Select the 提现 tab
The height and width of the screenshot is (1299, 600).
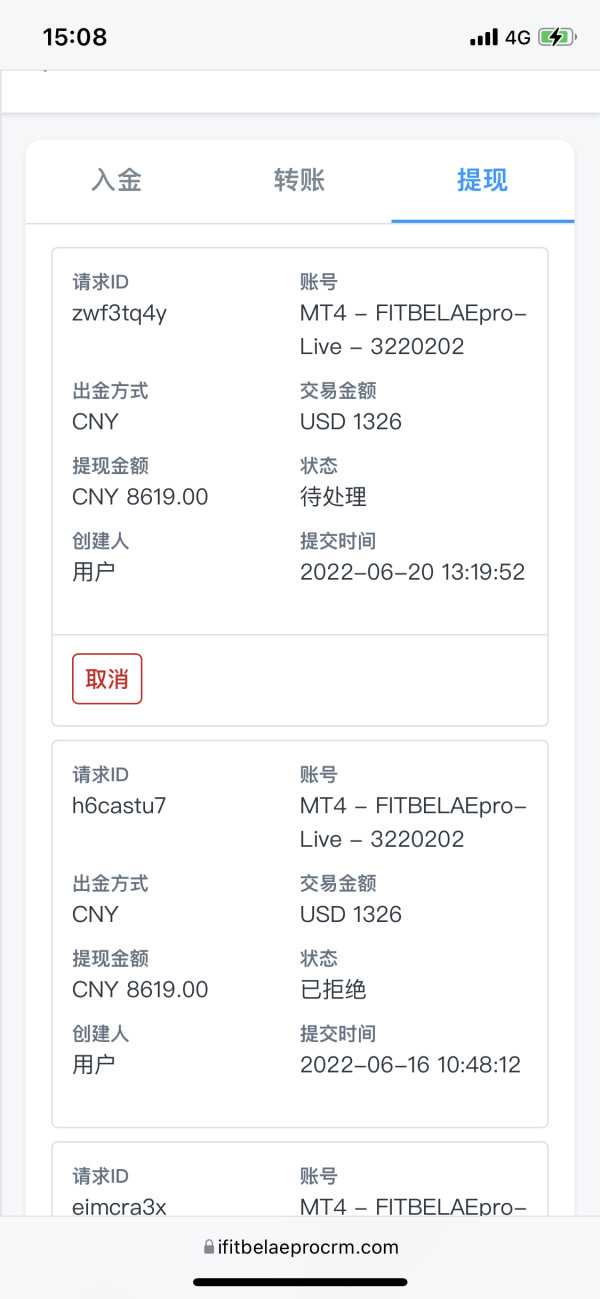482,180
